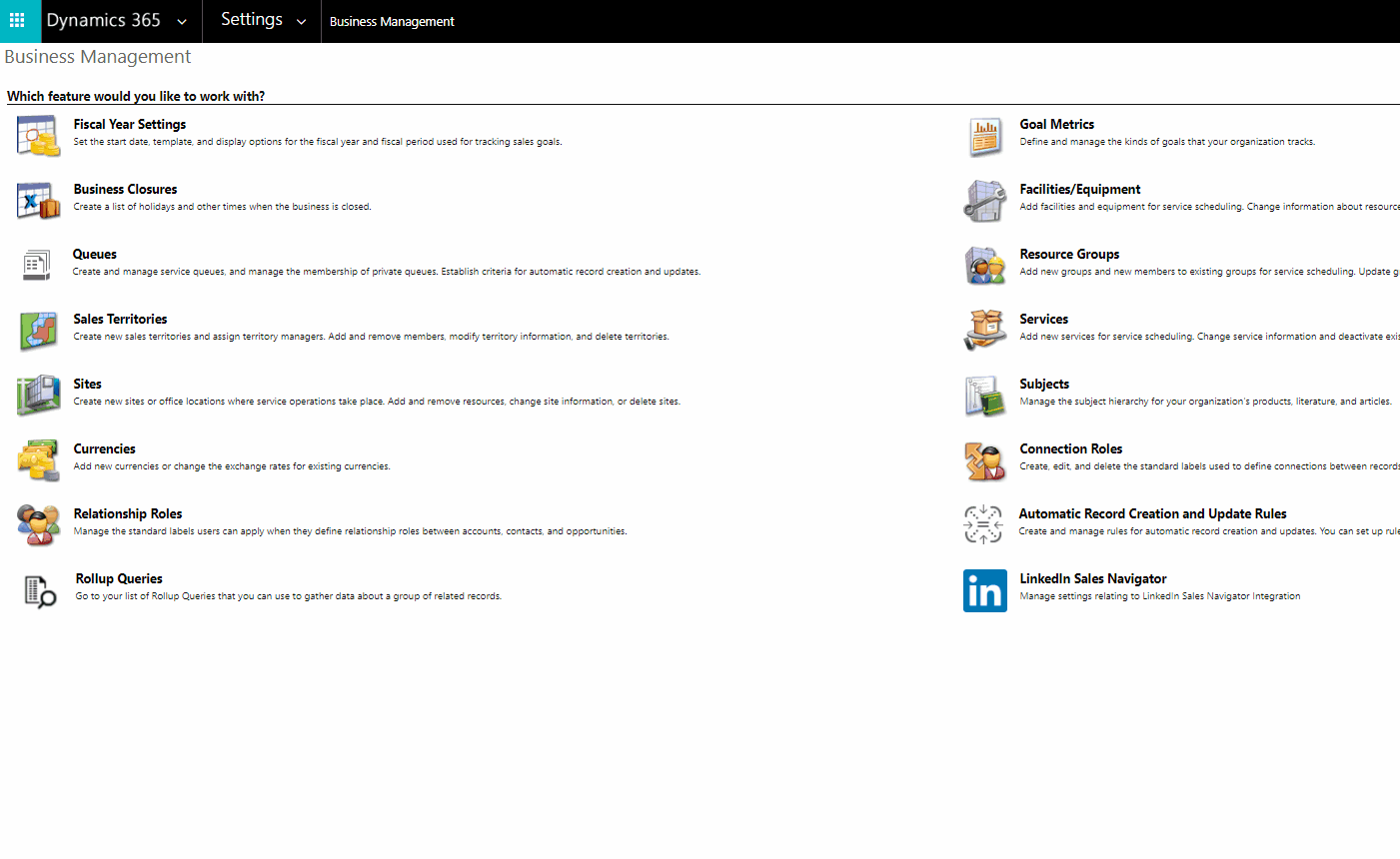Click description 'Manage the standard labels users can apply'
This screenshot has width=1400, height=859.
350,531
